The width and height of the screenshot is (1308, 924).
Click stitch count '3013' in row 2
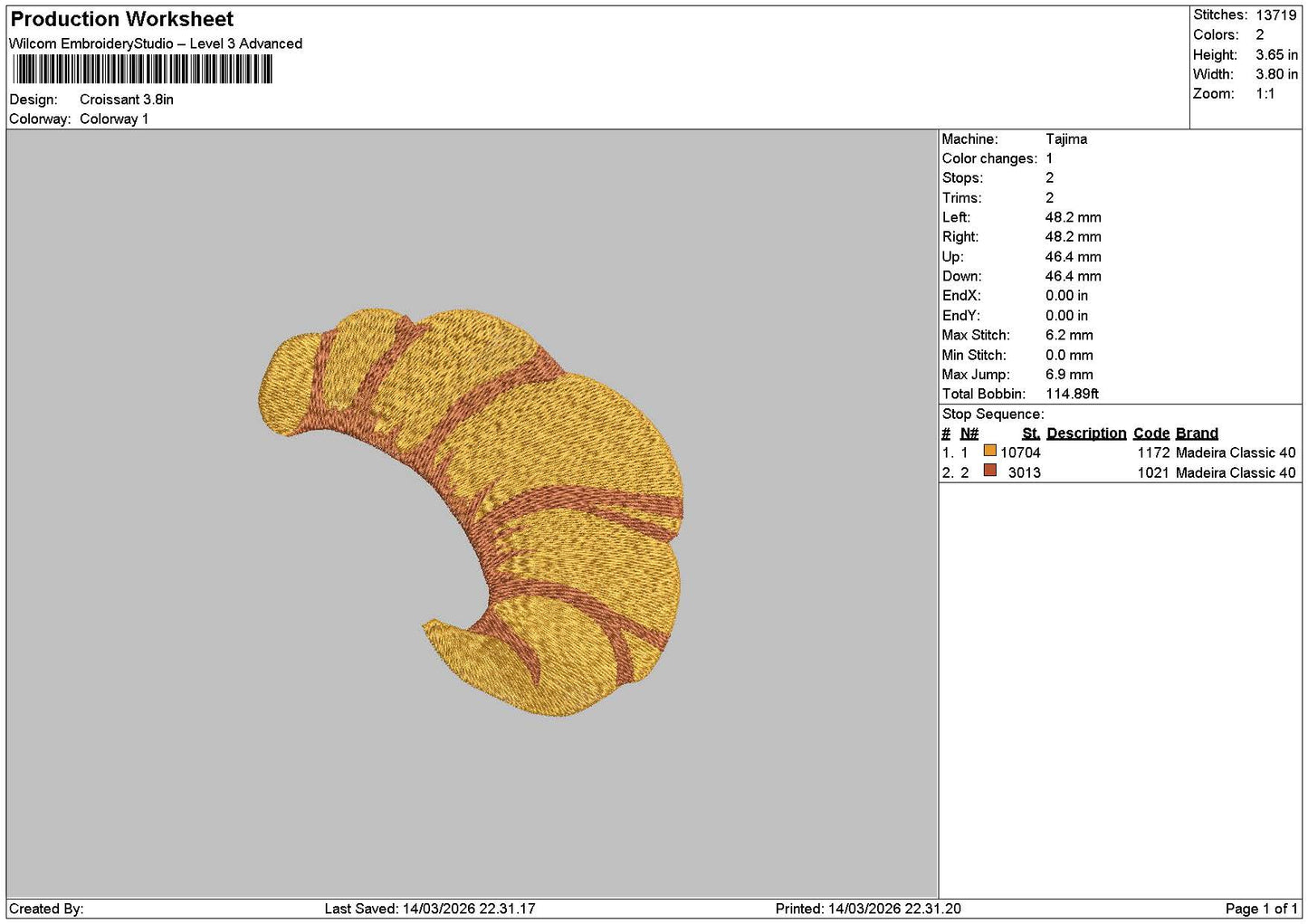point(1025,472)
